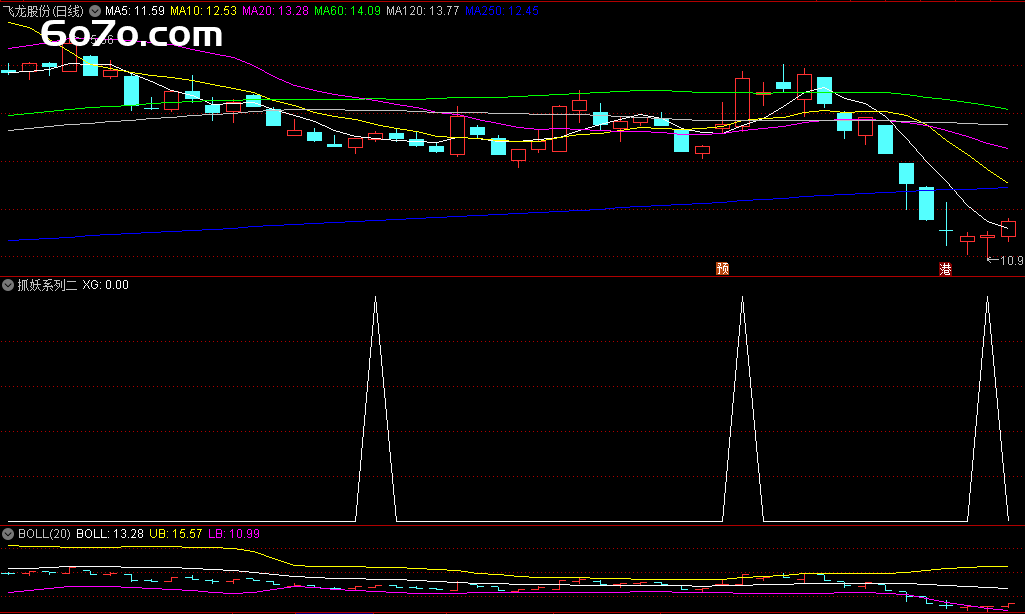
Task: Click the 飞龙股份(日线) stock title
Action: 43,11
